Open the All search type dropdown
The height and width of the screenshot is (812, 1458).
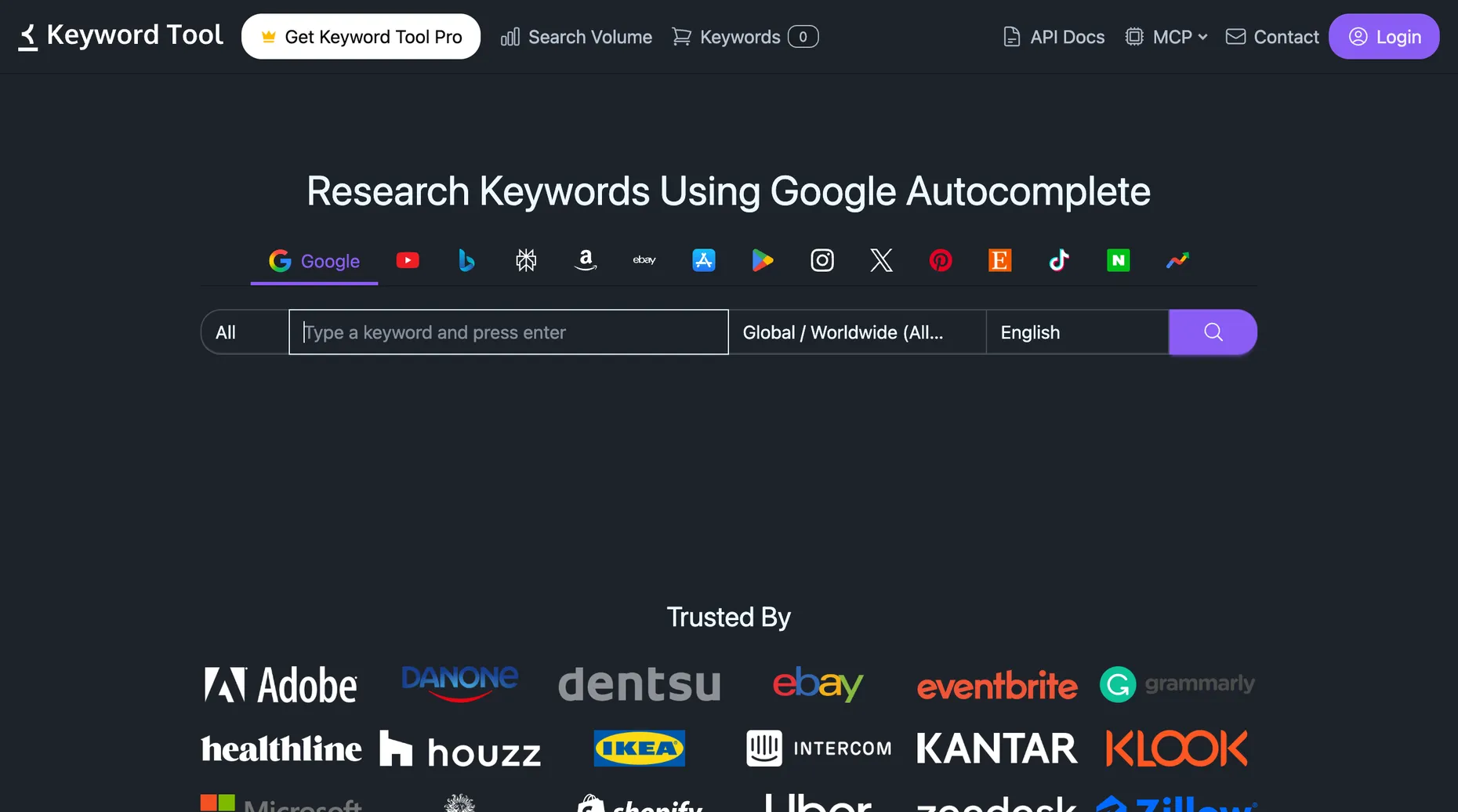click(x=245, y=332)
